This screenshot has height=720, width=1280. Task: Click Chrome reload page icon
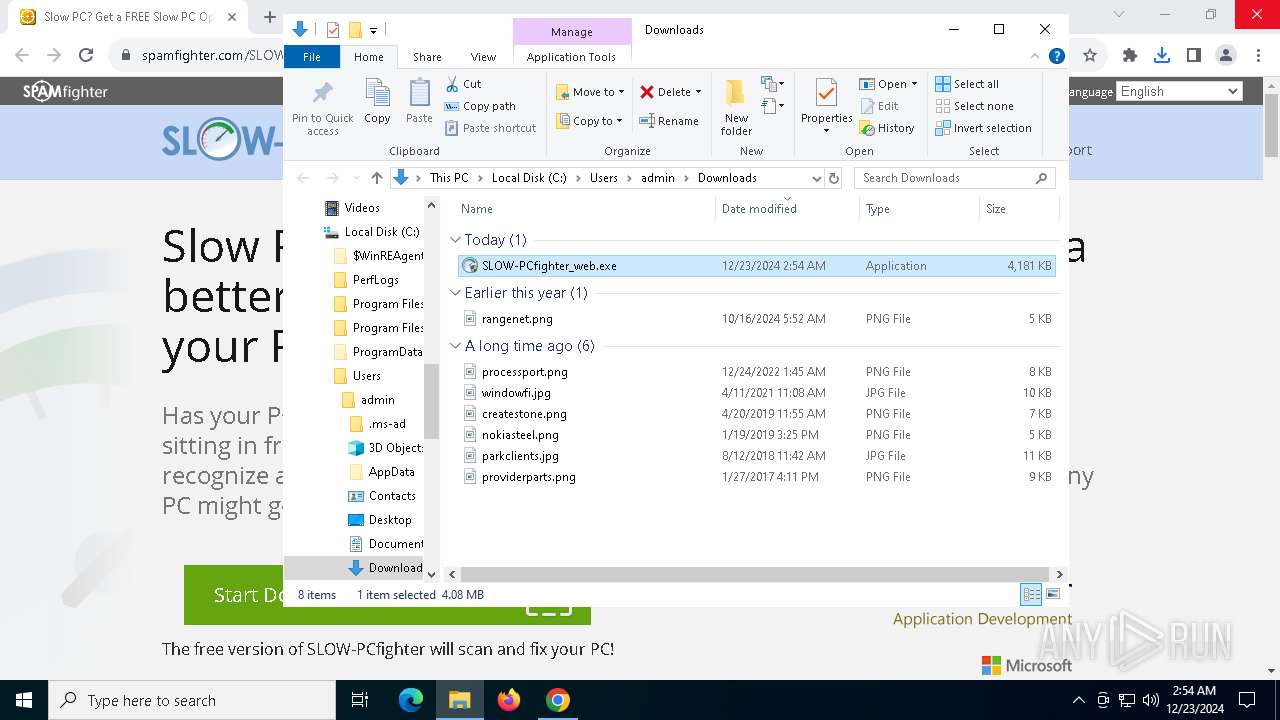coord(86,56)
